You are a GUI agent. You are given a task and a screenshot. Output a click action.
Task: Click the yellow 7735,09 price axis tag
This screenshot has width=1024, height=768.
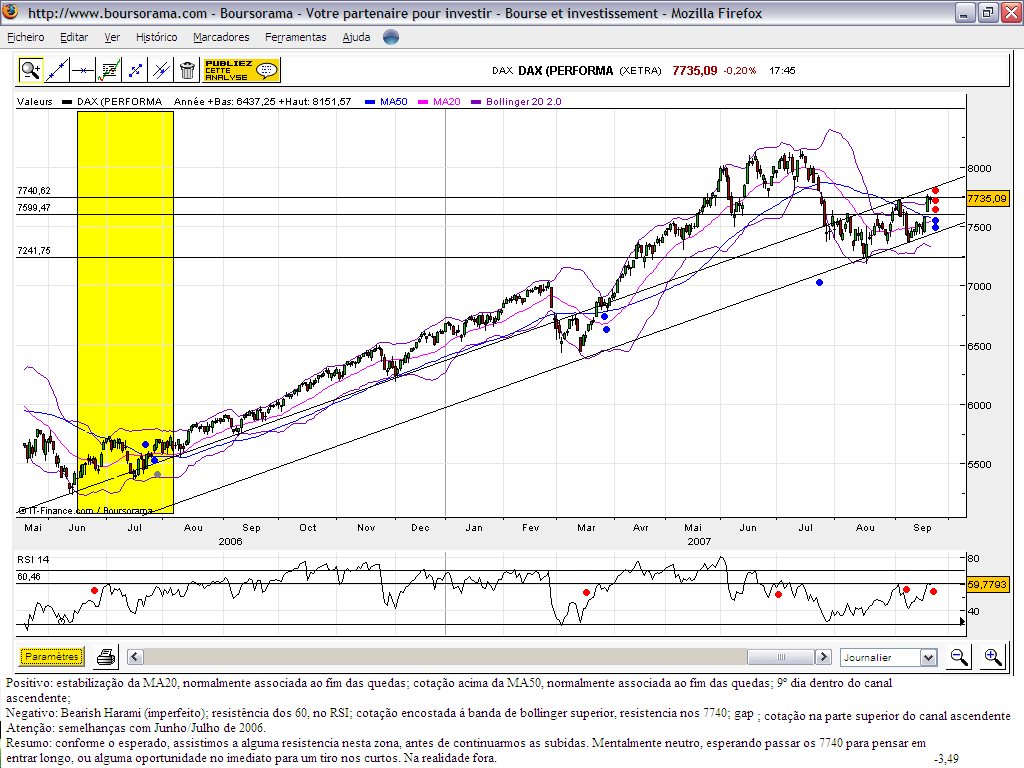coord(987,198)
